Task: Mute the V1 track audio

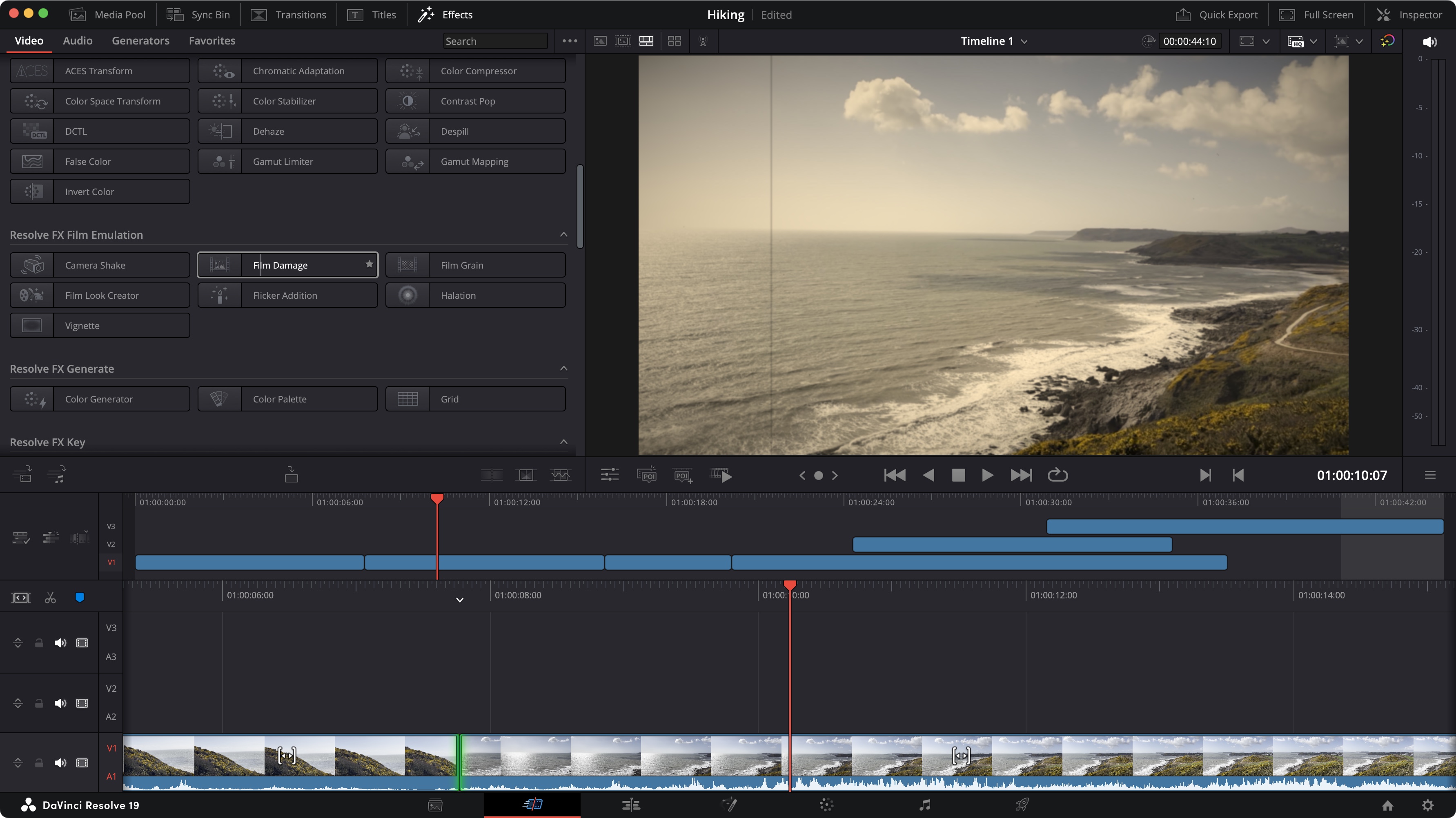Action: pyautogui.click(x=60, y=762)
